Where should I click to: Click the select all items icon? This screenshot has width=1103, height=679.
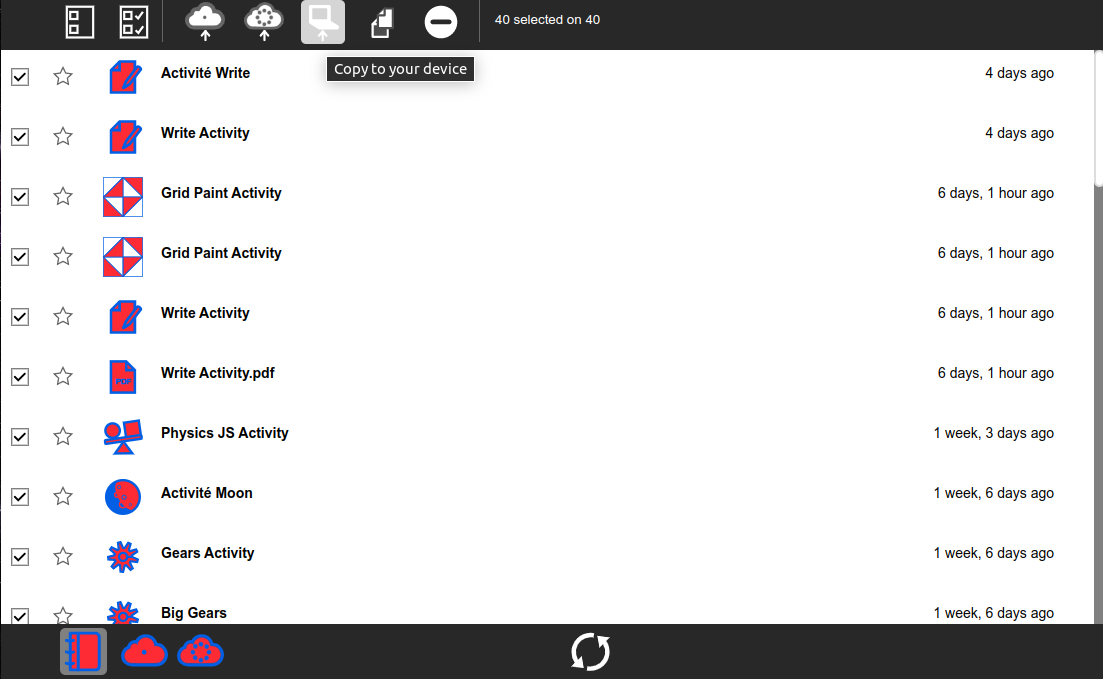(134, 22)
